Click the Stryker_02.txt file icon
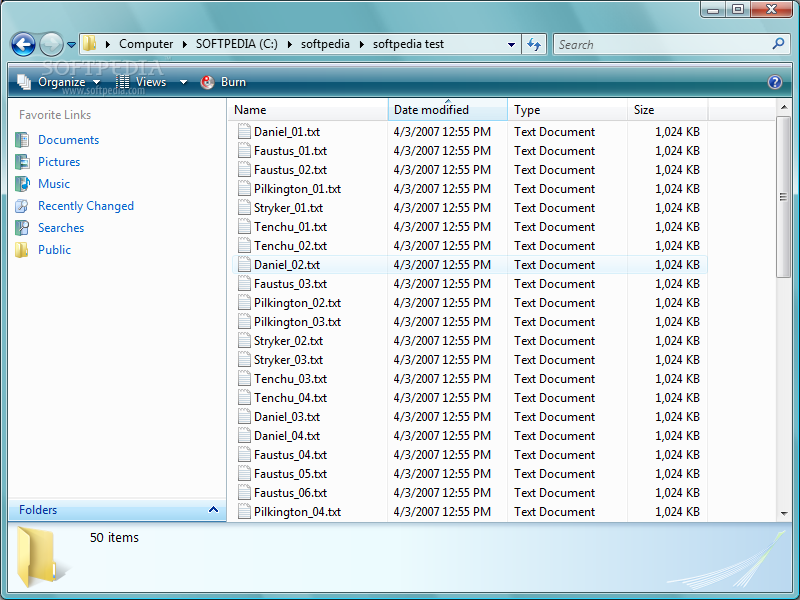This screenshot has height=600, width=800. click(x=244, y=341)
